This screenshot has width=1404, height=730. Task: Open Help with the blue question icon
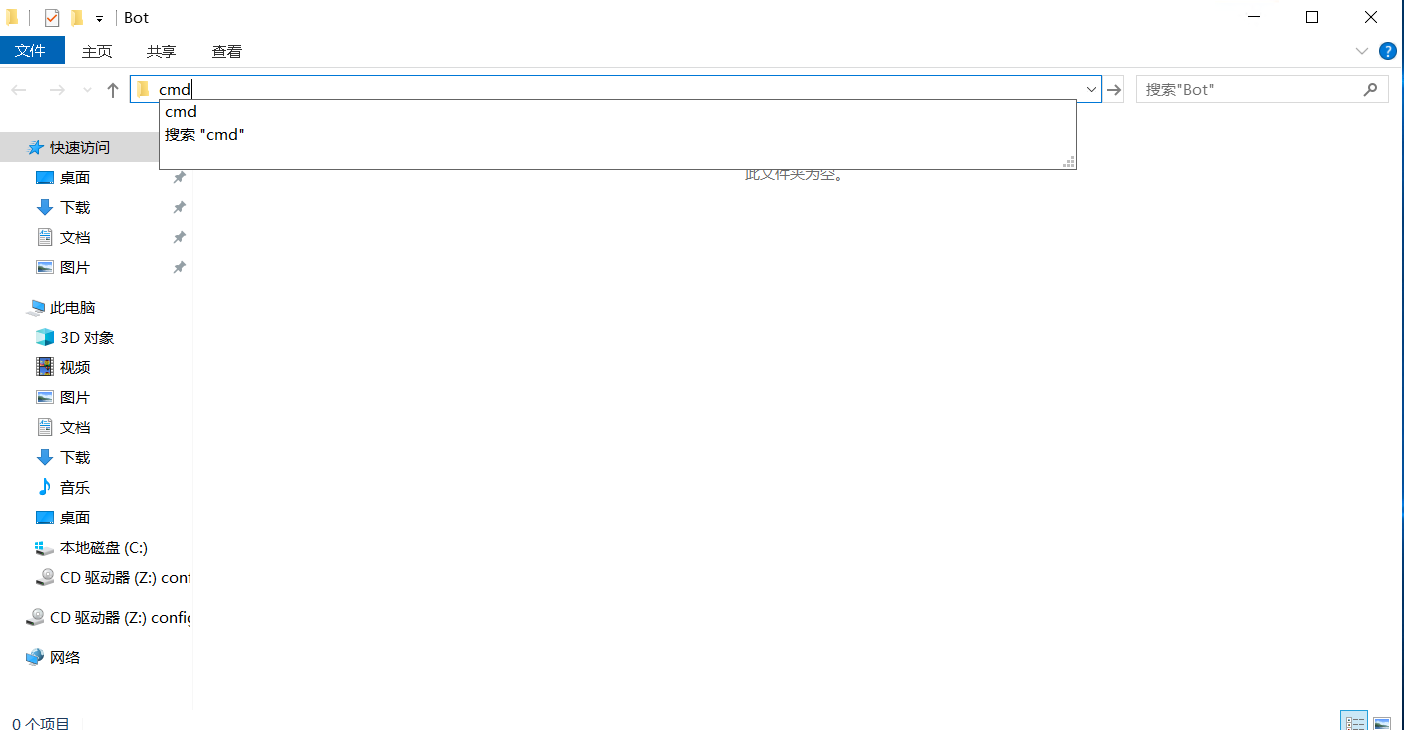coord(1387,51)
